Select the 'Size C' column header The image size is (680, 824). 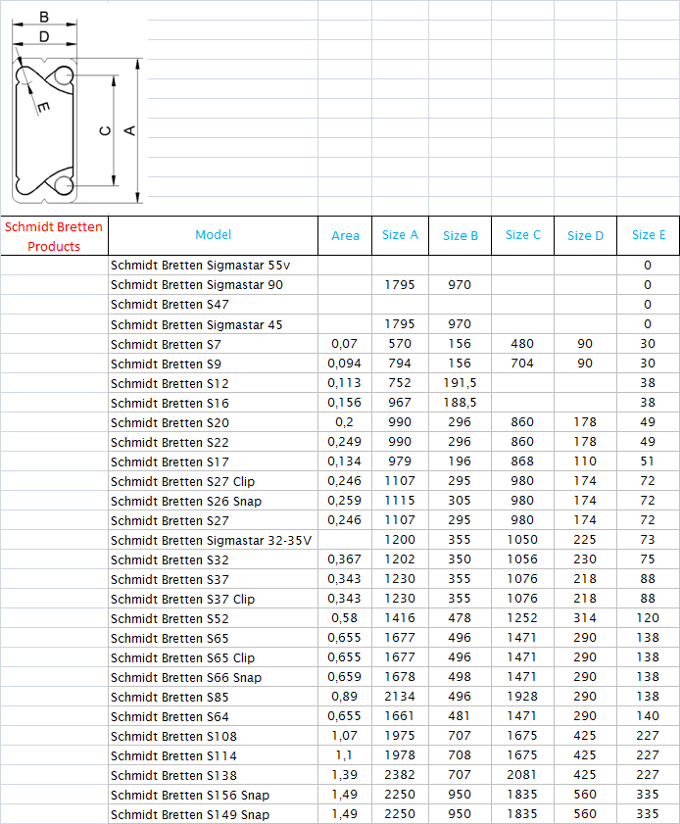[522, 236]
